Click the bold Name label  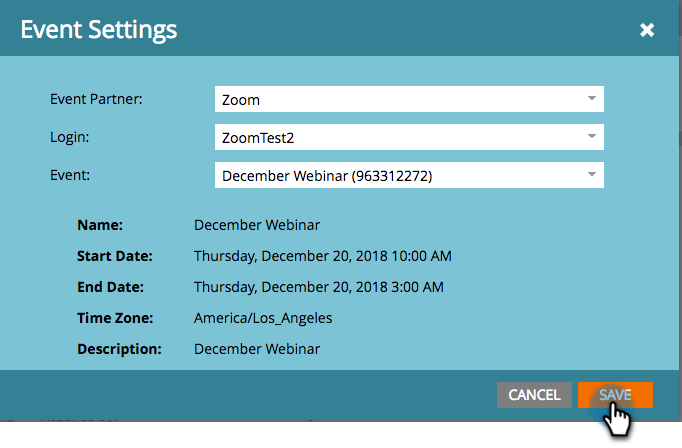pyautogui.click(x=100, y=225)
